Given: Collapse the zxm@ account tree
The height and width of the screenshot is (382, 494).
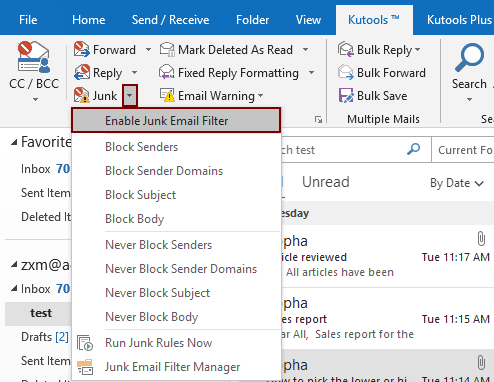Looking at the screenshot, I should (x=14, y=265).
